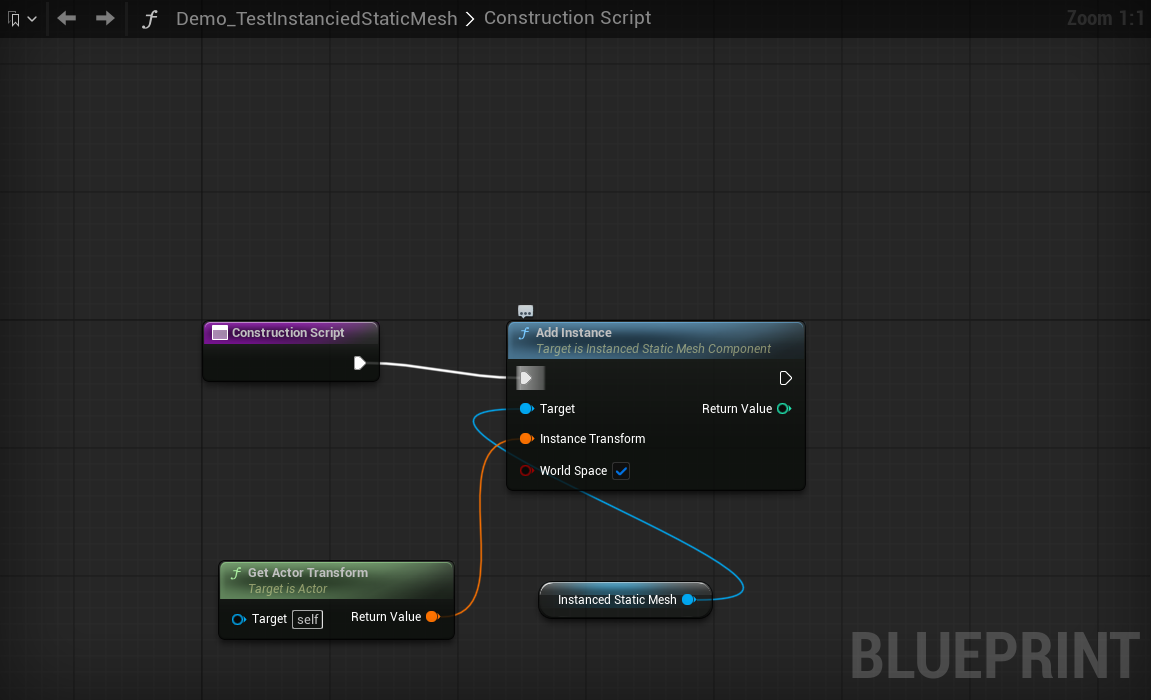Select Construction Script breadcrumb
This screenshot has width=1151, height=700.
coord(567,18)
